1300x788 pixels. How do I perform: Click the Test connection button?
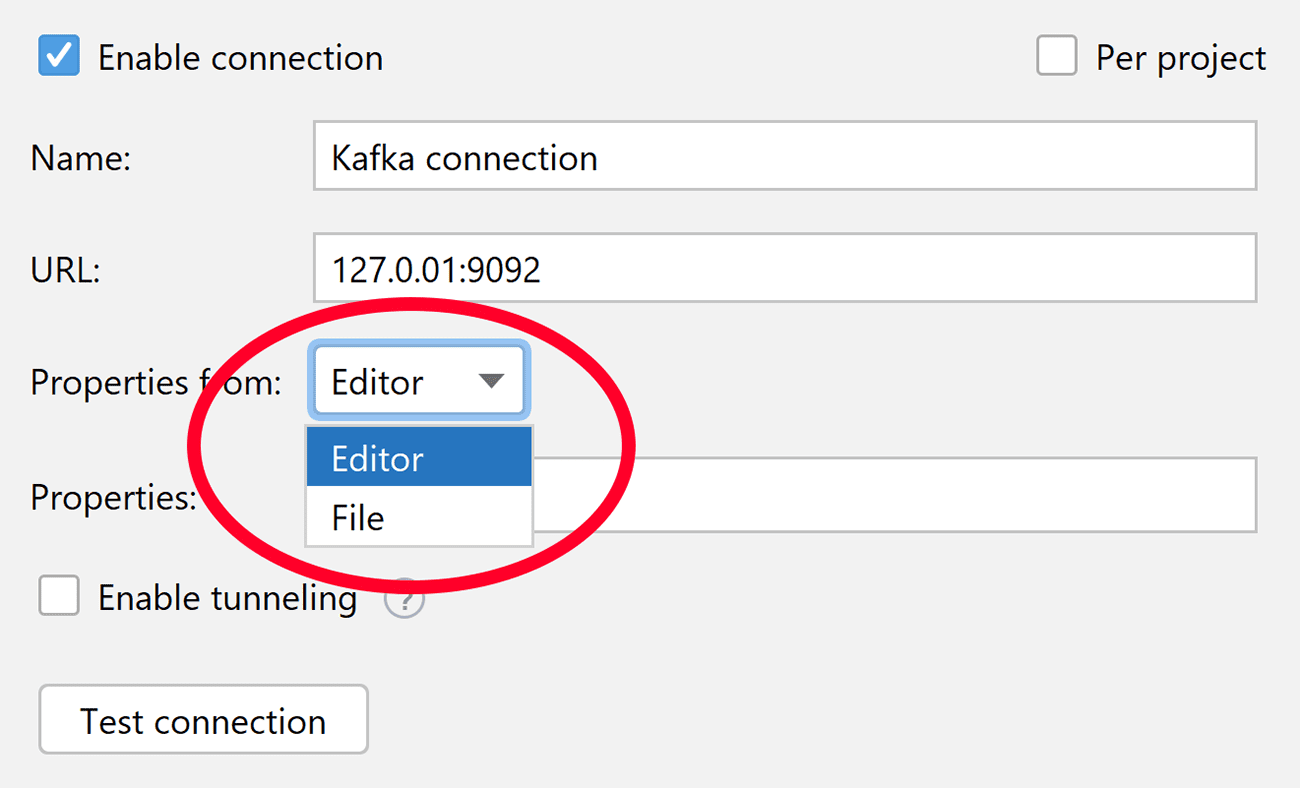pos(203,719)
